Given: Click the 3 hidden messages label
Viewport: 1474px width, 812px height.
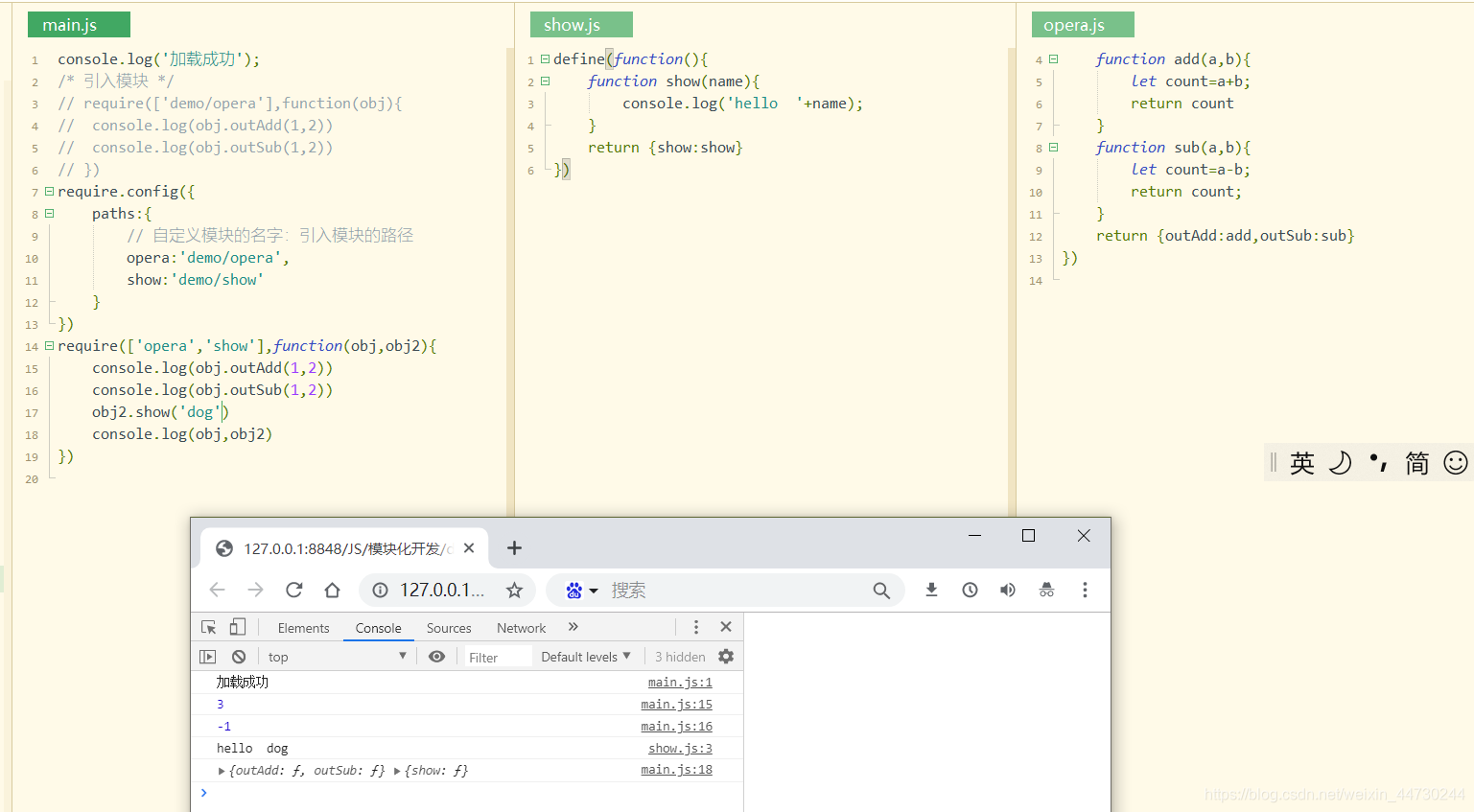Looking at the screenshot, I should pos(680,657).
